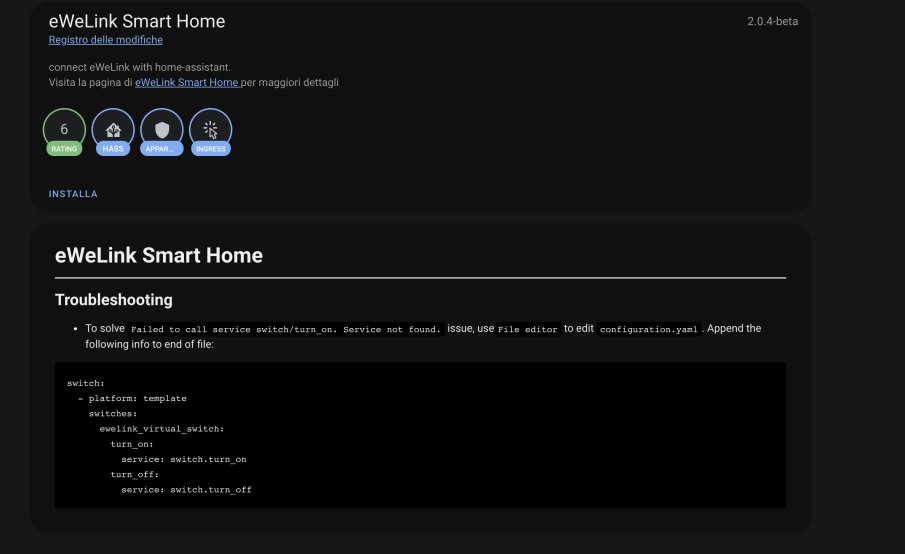Click the large eWeLink Smart Home documentation heading
This screenshot has width=905, height=554.
(x=159, y=255)
